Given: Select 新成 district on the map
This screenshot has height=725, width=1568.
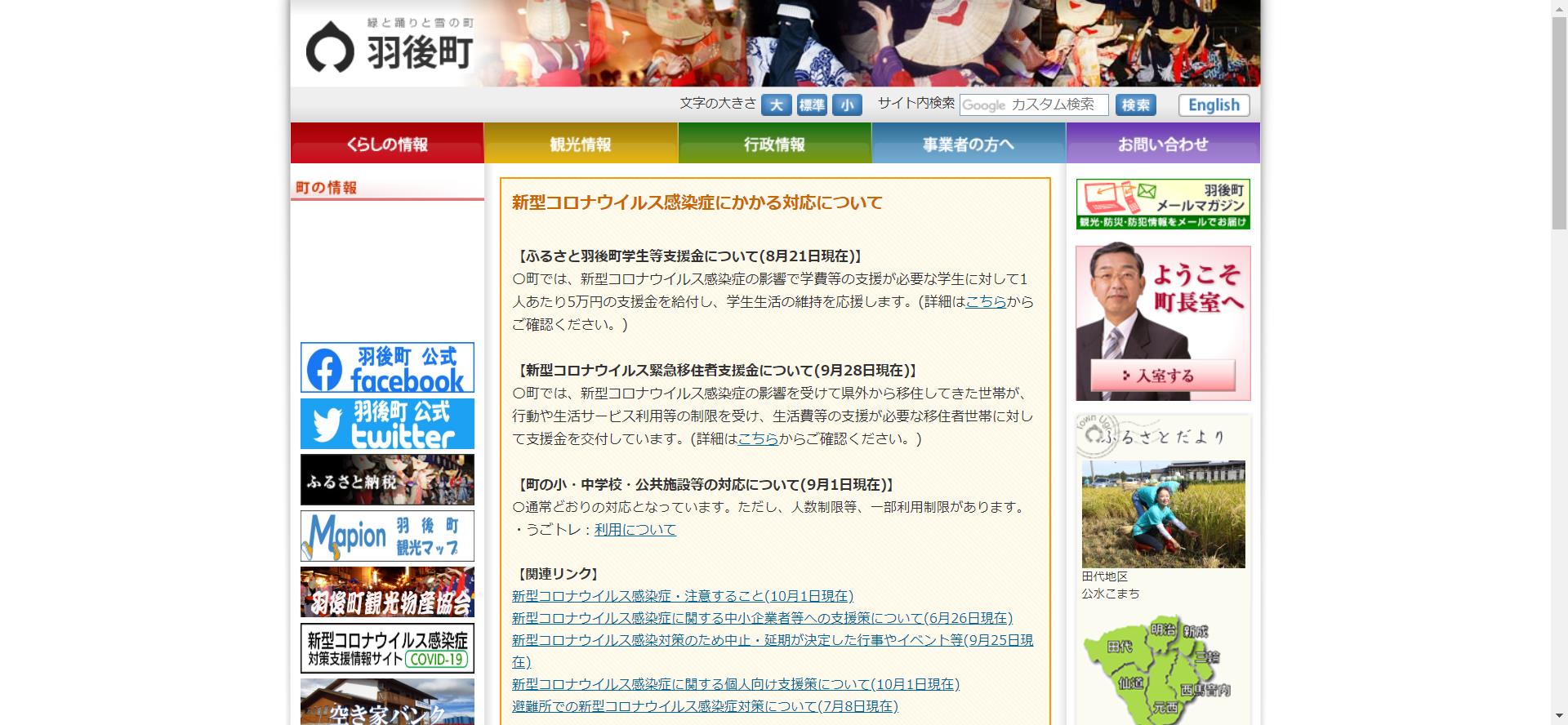Looking at the screenshot, I should 1195,631.
